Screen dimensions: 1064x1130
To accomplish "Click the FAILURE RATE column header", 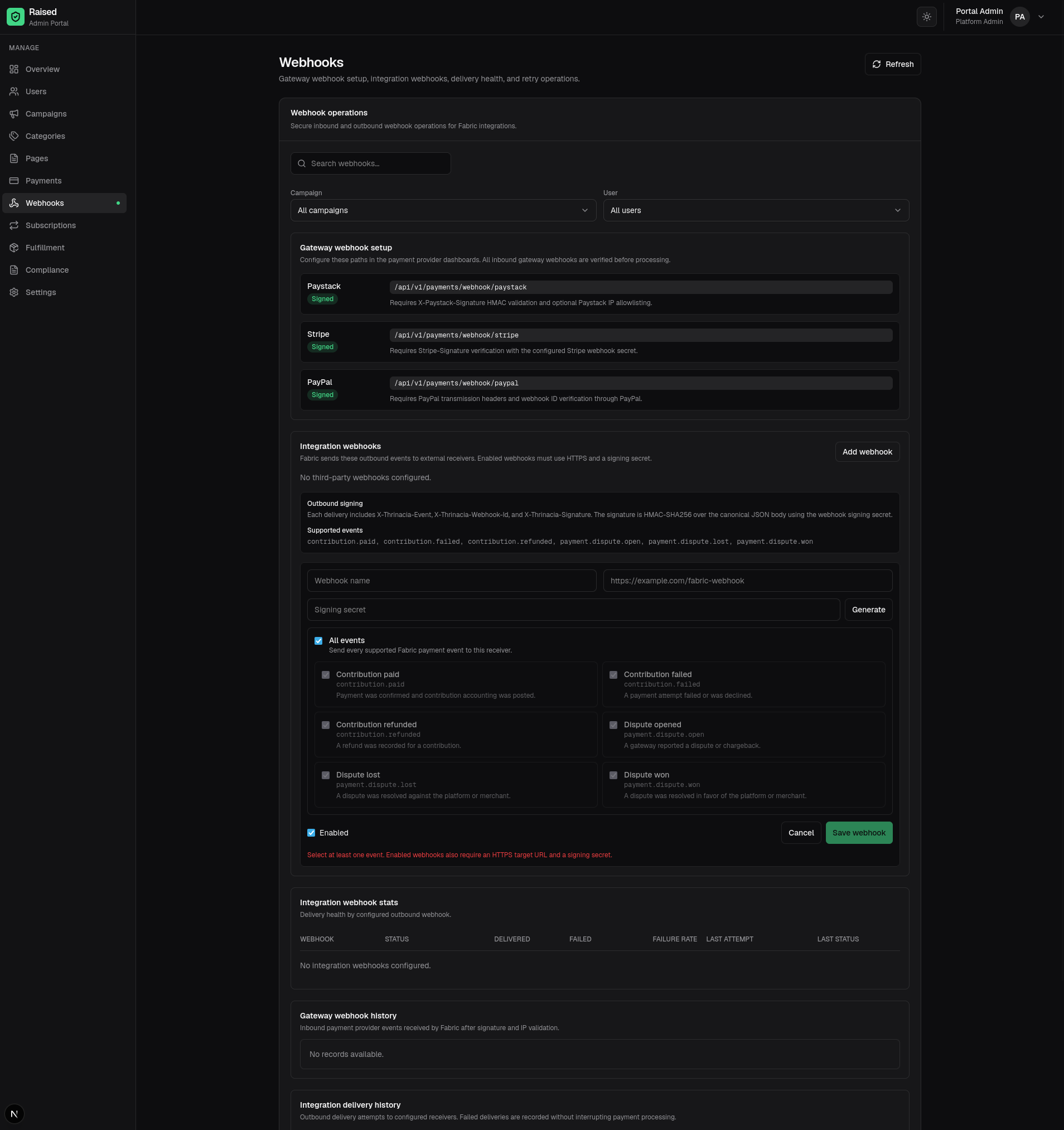I will (675, 939).
